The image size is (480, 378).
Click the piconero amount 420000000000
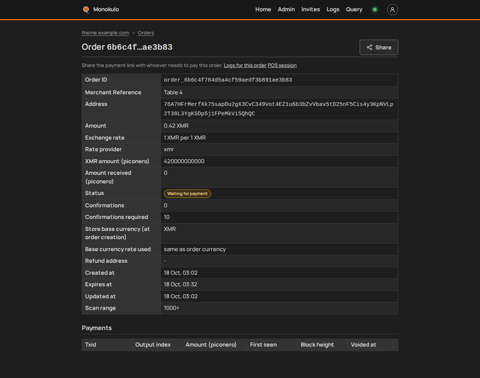184,161
